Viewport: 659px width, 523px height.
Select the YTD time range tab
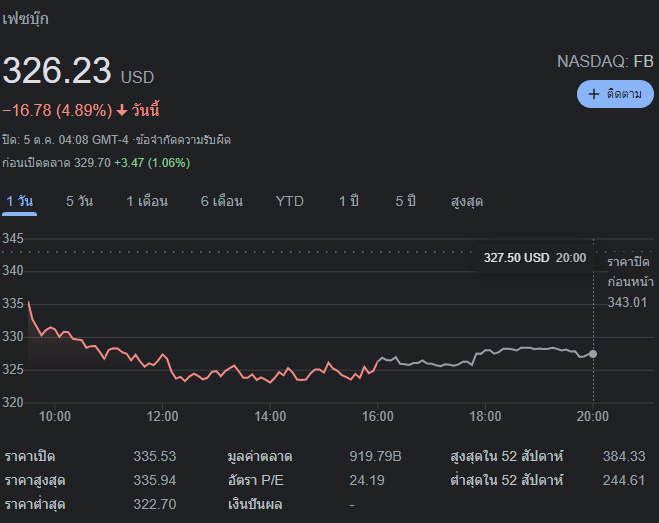[290, 201]
